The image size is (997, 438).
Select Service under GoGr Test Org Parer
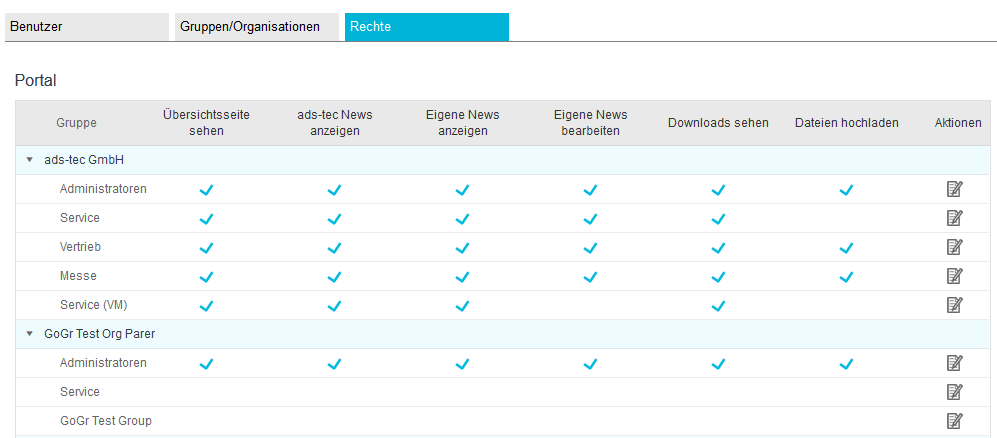point(79,392)
